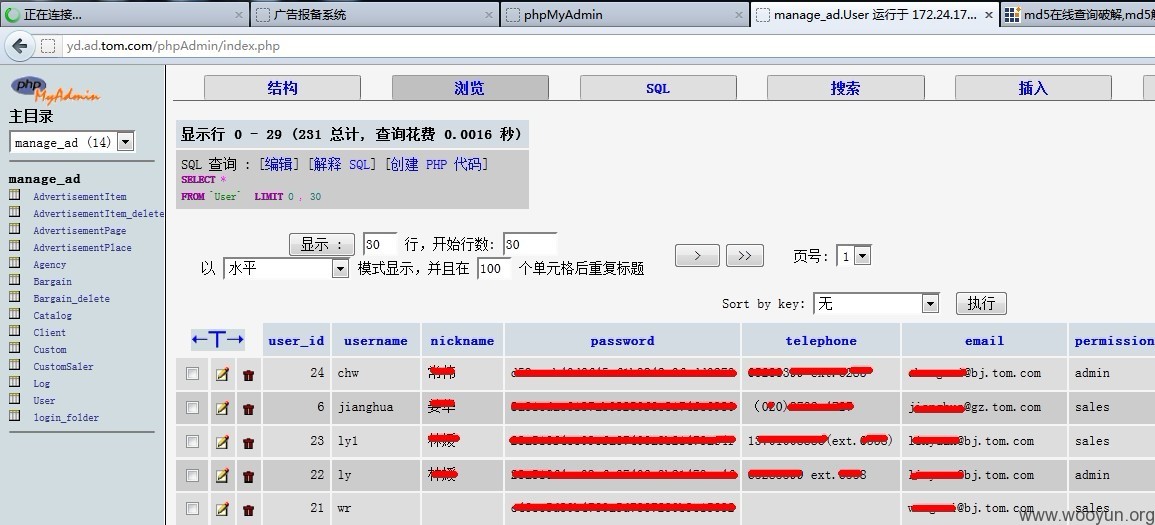Screen dimensions: 1155x525
Task: Sort by the email column header
Action: pos(985,341)
